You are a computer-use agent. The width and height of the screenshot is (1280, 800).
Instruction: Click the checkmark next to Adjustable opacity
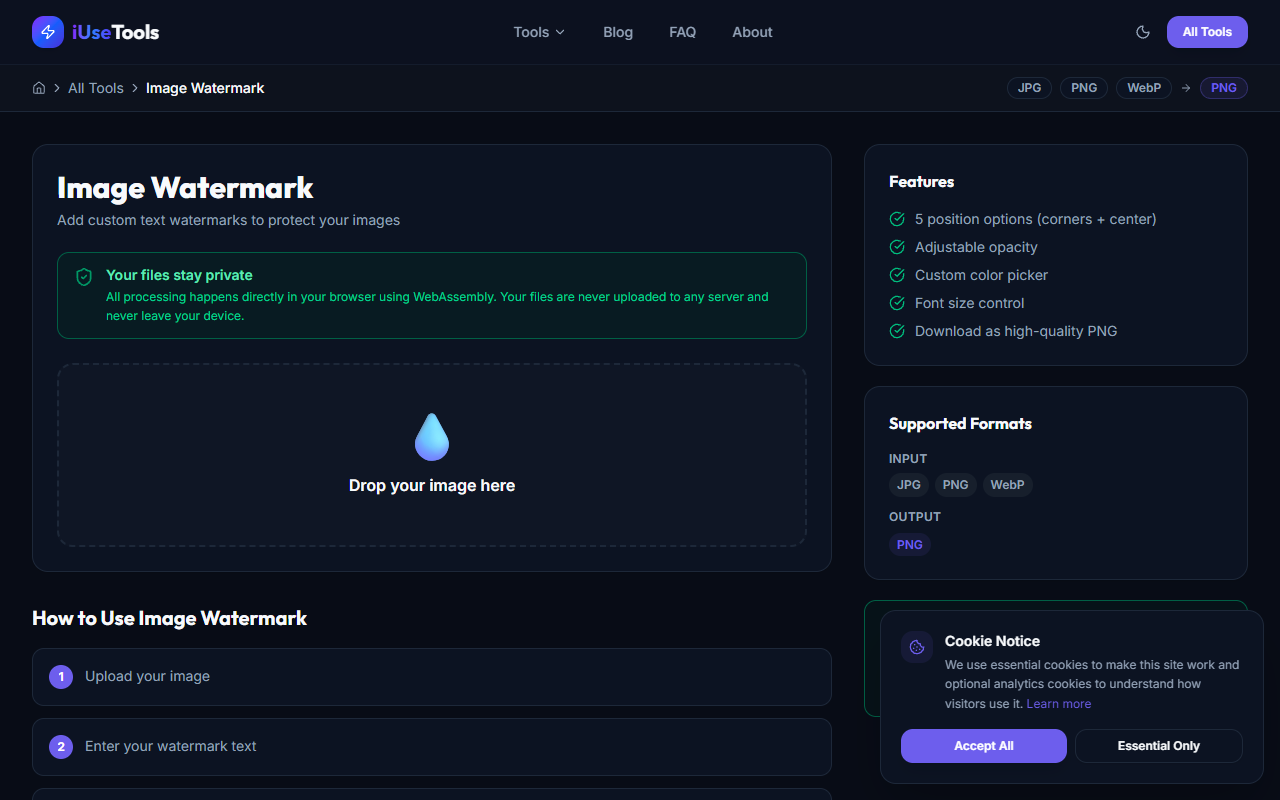(896, 247)
